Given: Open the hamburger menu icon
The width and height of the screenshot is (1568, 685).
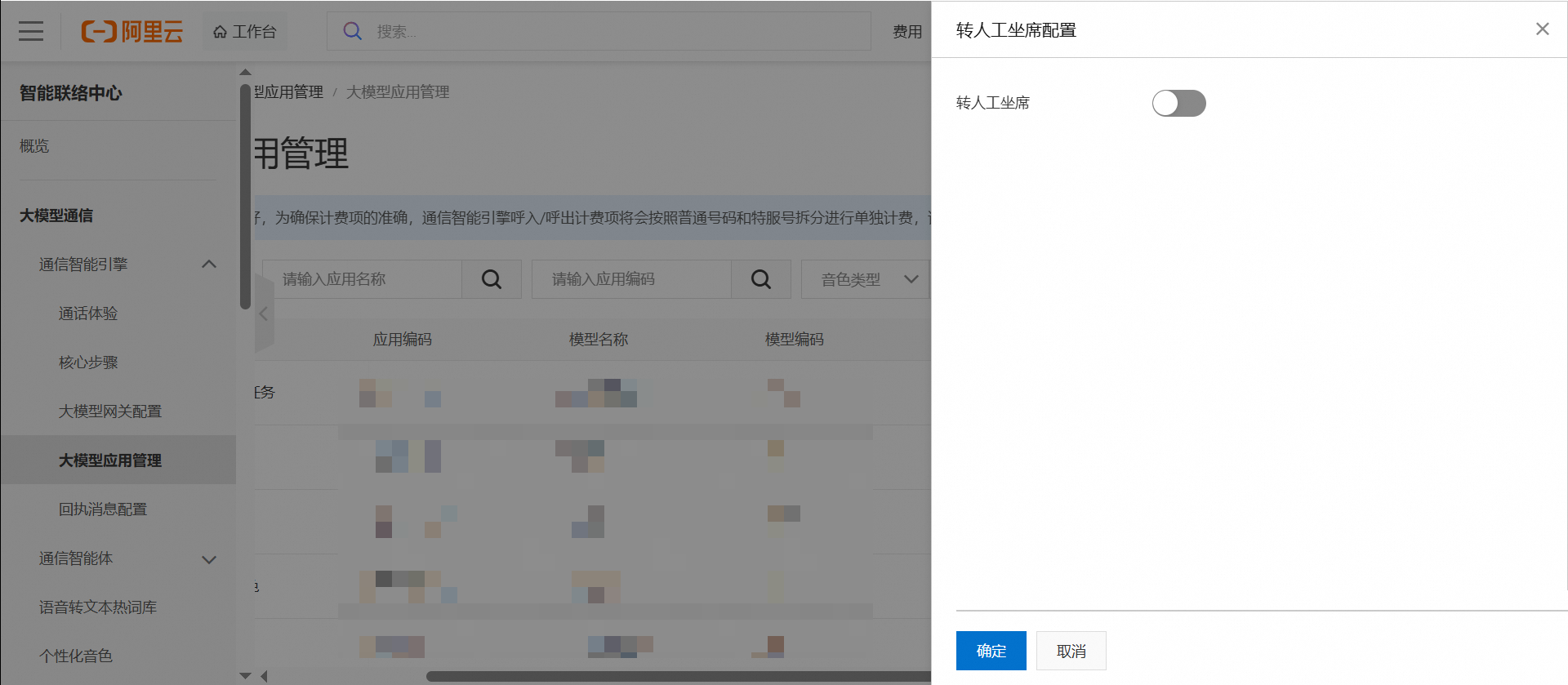Looking at the screenshot, I should (31, 31).
